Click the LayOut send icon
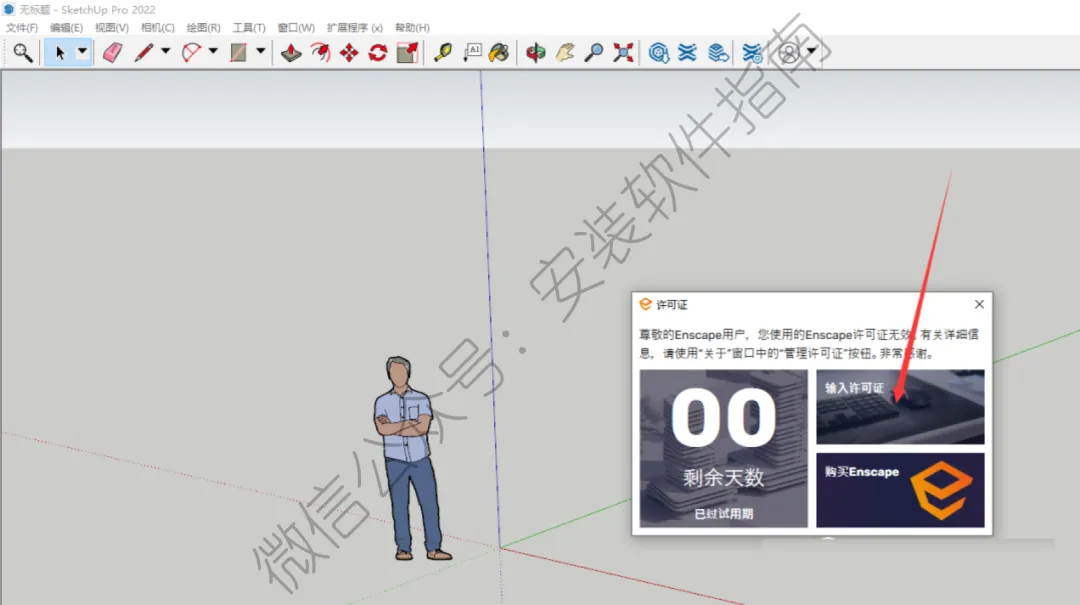1080x605 pixels. [x=718, y=53]
